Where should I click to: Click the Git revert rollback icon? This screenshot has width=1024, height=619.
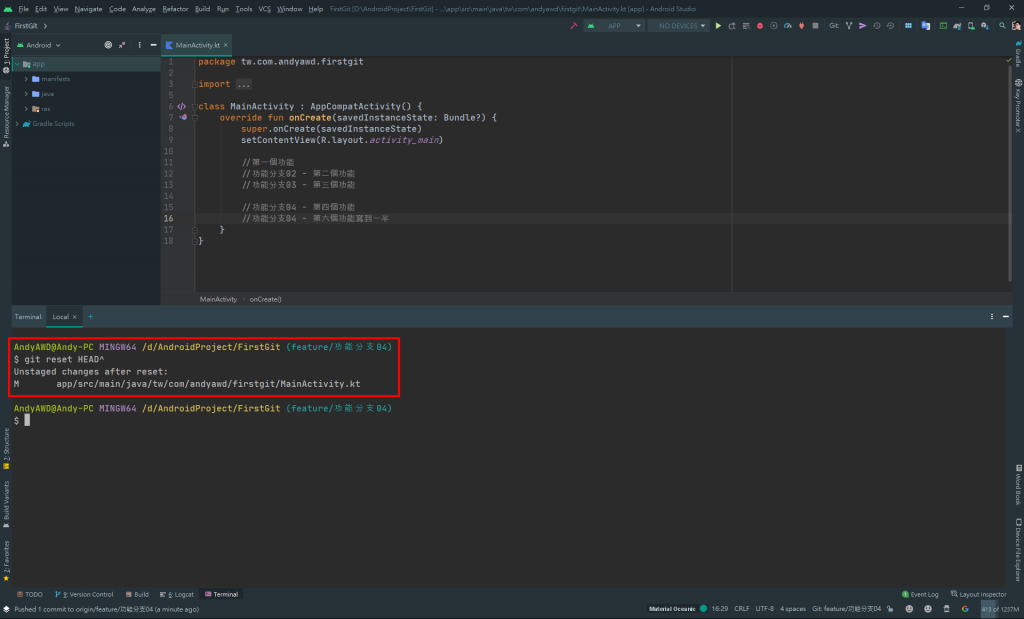pyautogui.click(x=890, y=25)
